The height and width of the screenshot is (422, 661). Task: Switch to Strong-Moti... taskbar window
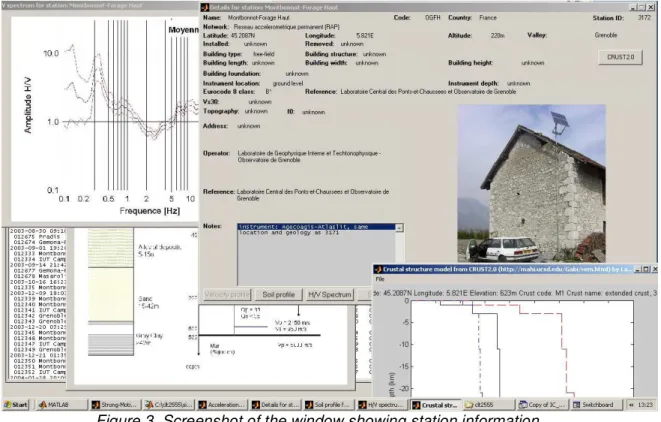pyautogui.click(x=115, y=405)
